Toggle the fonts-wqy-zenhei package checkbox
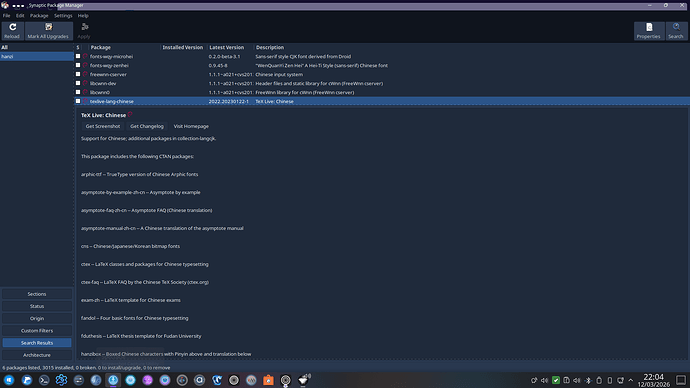This screenshot has width=690, height=388. (78, 65)
